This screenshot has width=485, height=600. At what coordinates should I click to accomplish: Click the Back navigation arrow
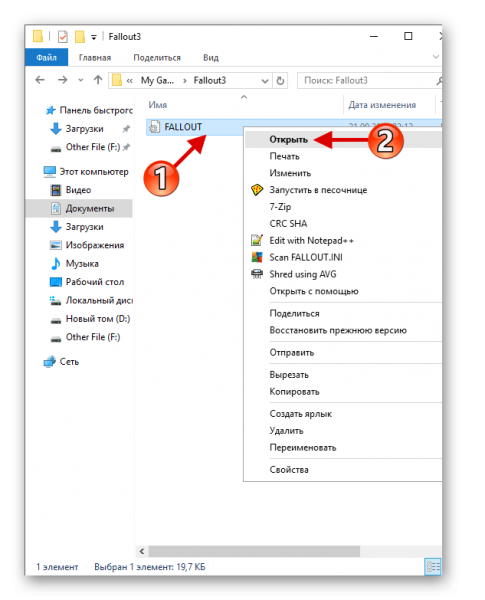click(x=40, y=80)
